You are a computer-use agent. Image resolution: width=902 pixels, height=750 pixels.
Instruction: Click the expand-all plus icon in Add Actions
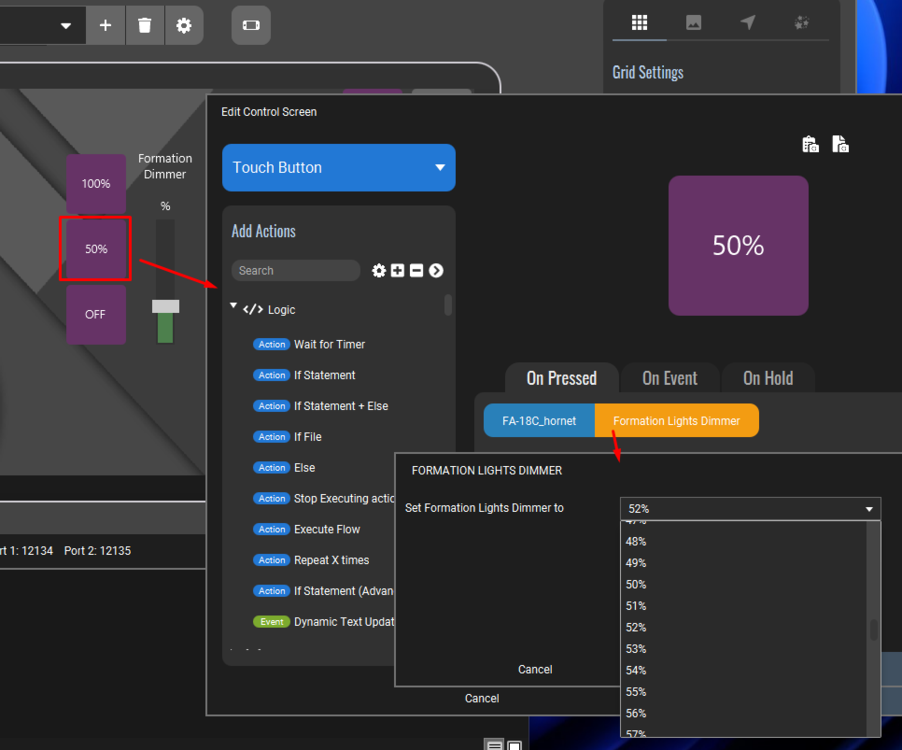(398, 270)
